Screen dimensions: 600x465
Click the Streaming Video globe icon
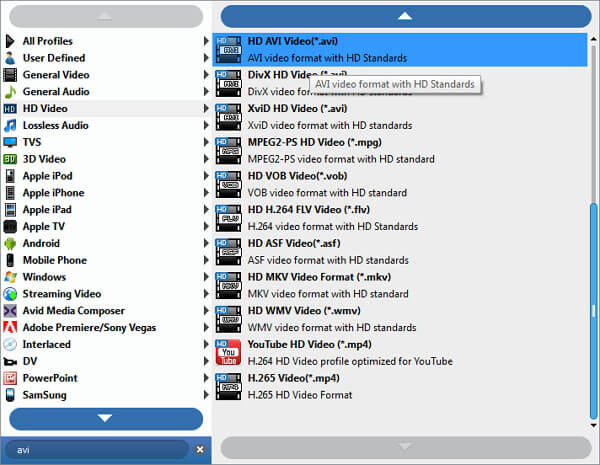[11, 294]
